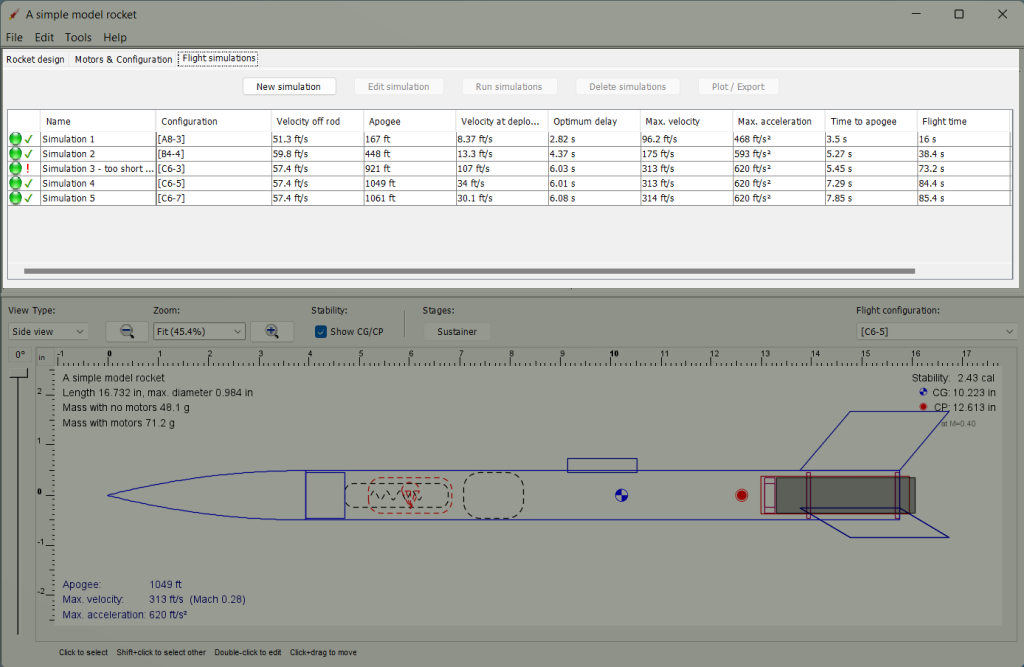Click the zoom in magnifier icon
The width and height of the screenshot is (1024, 667).
271,331
